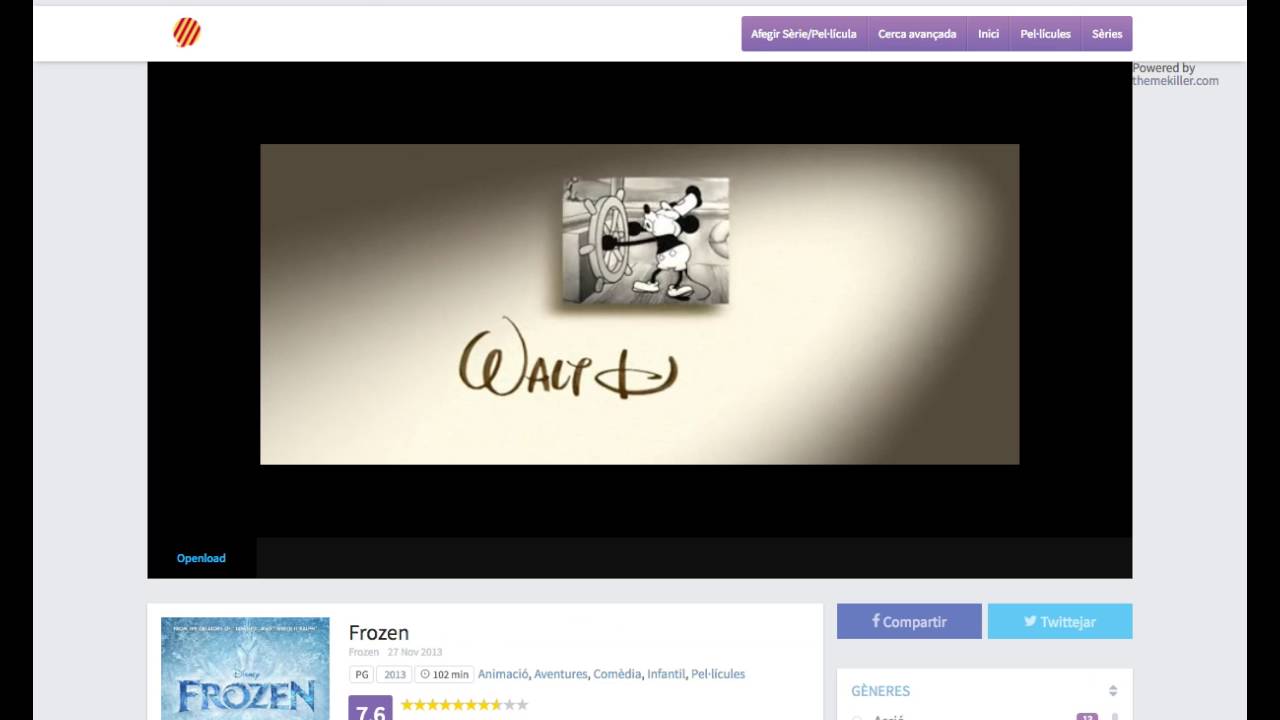Share on Facebook with Compartir button

(x=909, y=621)
